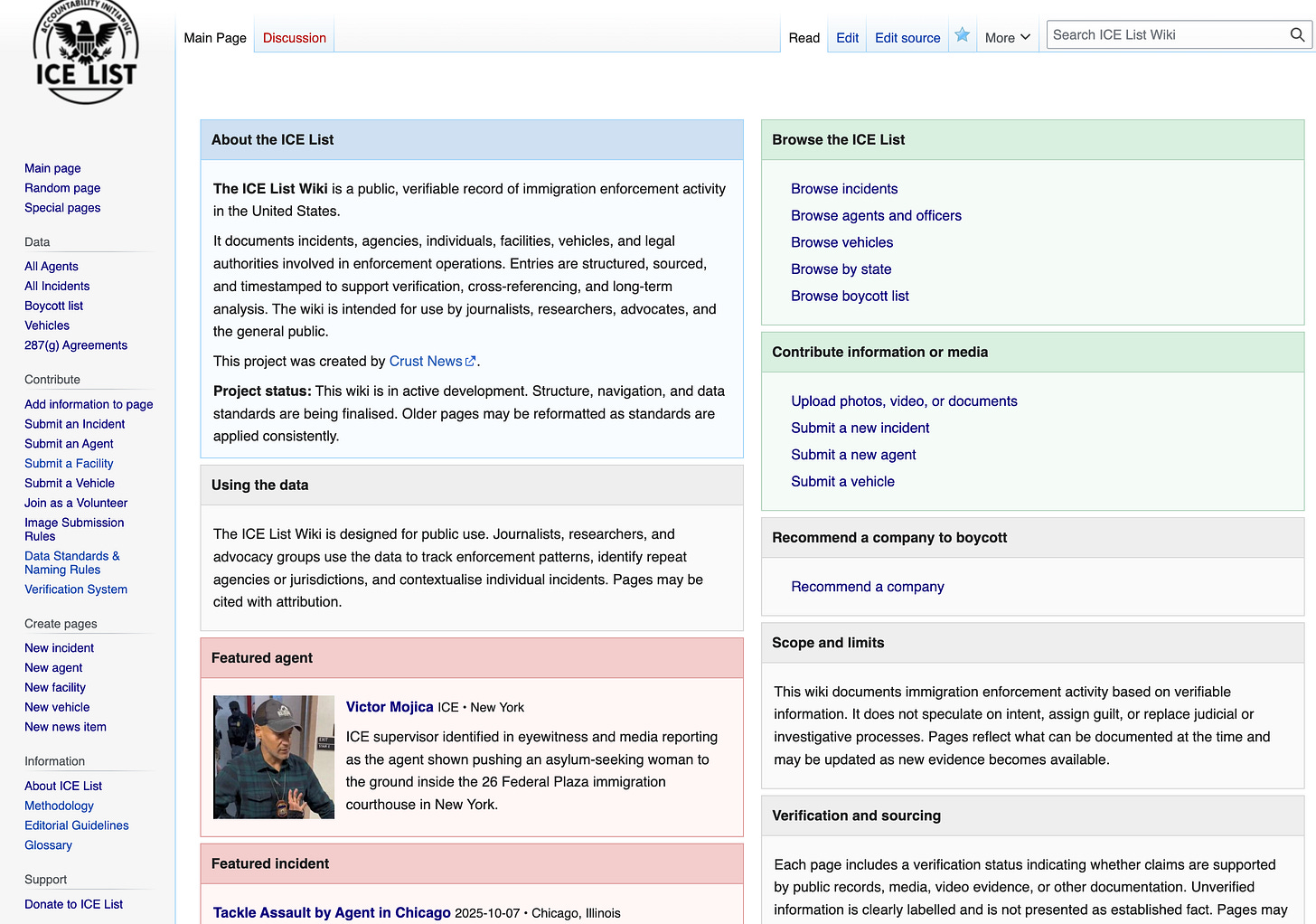The width and height of the screenshot is (1316, 924).
Task: Click Browse incidents link
Action: (844, 189)
